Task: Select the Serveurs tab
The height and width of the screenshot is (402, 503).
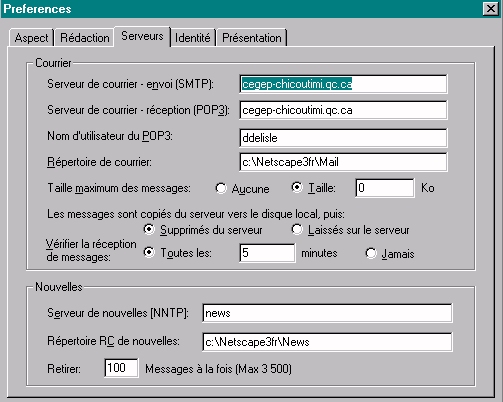Action: 142,36
